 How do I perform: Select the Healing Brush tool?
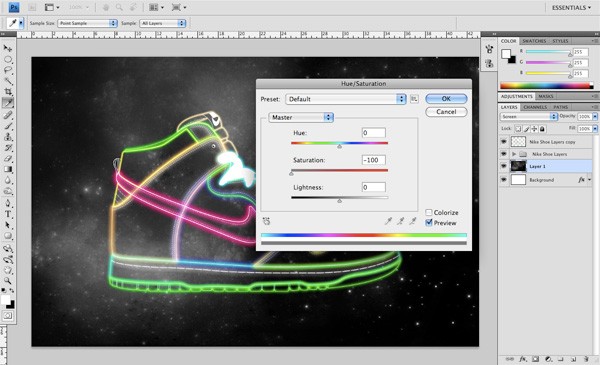click(8, 115)
